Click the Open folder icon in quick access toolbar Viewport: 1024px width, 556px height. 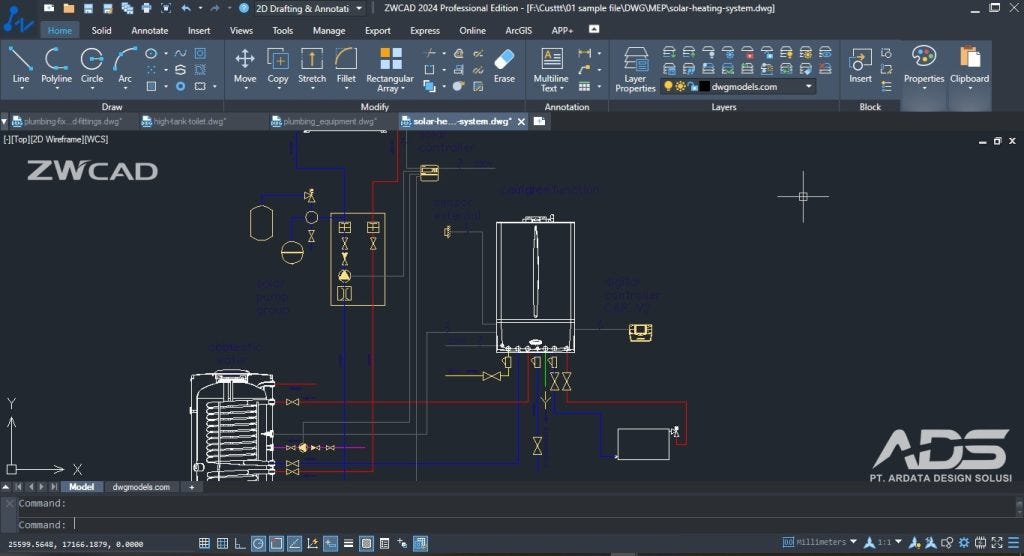69,8
